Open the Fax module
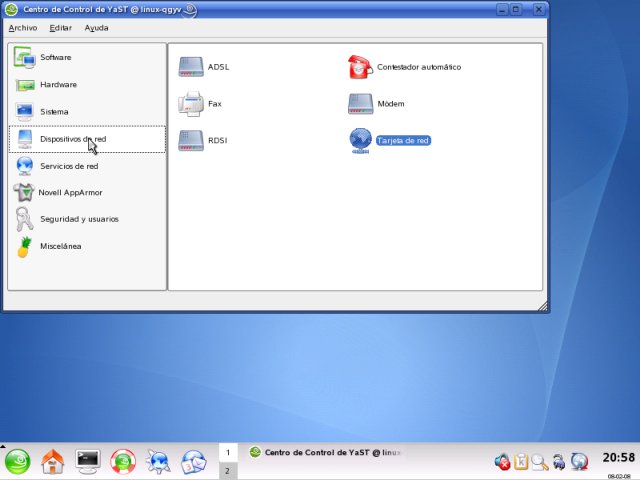640x480 pixels. tap(200, 104)
